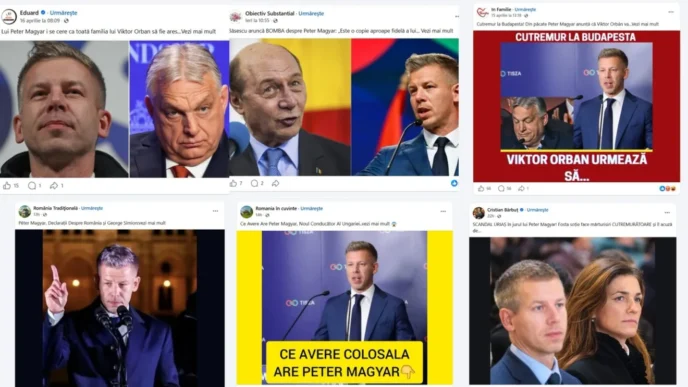Open options menu on In Familie post
Viewport: 688px width, 387px height.
671,12
